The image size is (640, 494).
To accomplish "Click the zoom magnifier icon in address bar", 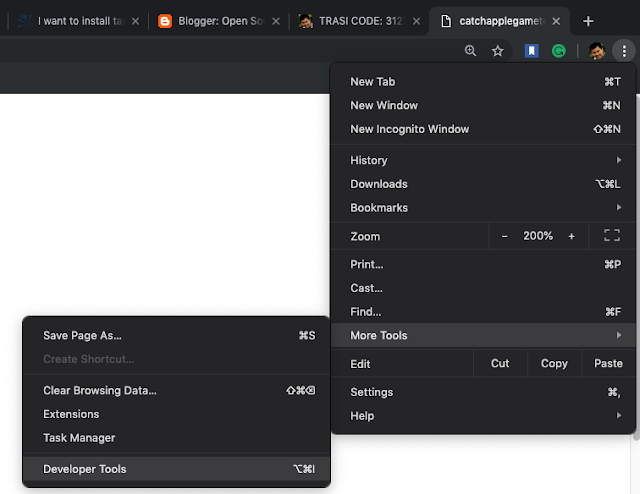I will [471, 51].
